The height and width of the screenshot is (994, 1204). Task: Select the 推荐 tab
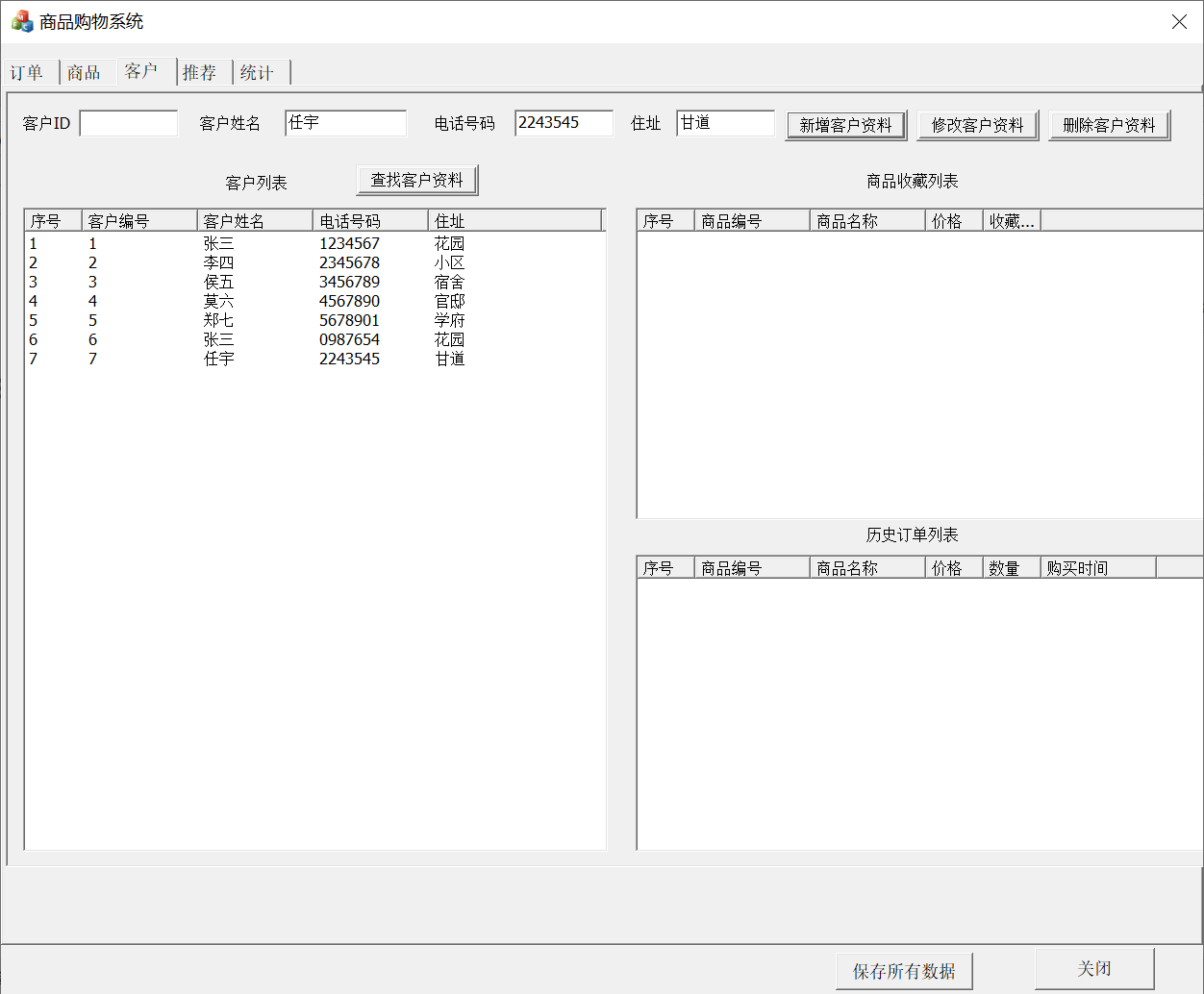click(200, 73)
